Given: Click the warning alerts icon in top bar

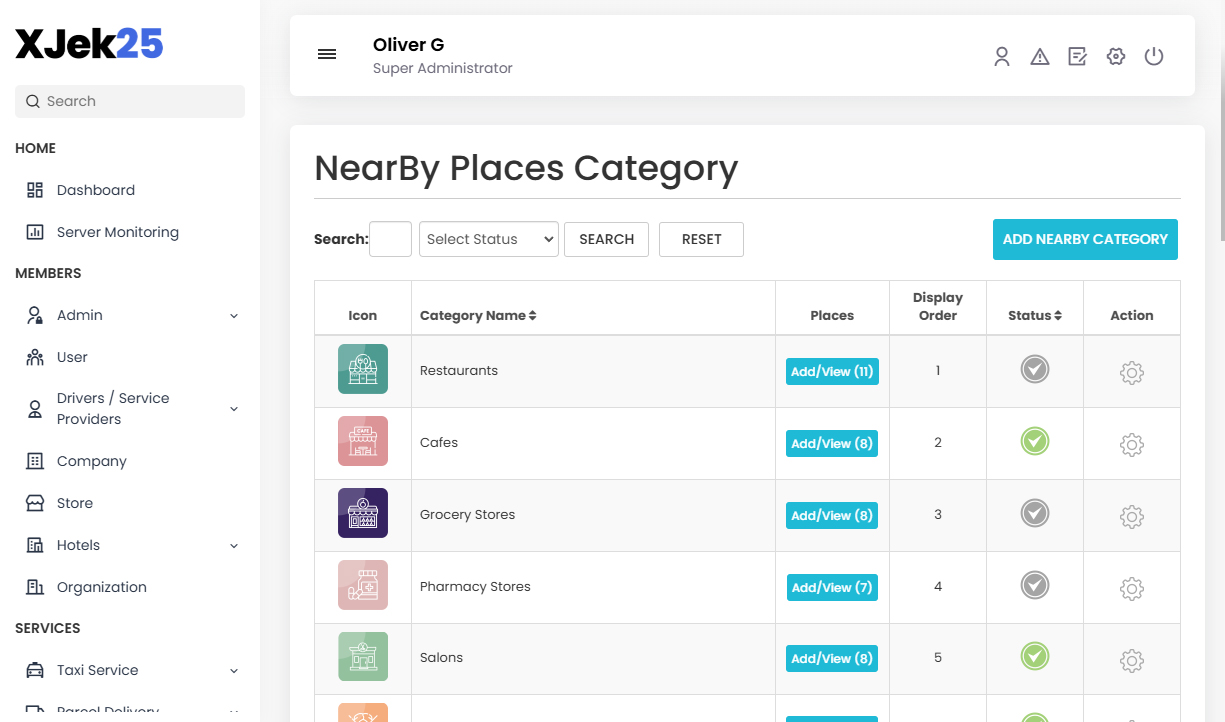Looking at the screenshot, I should click(1039, 56).
